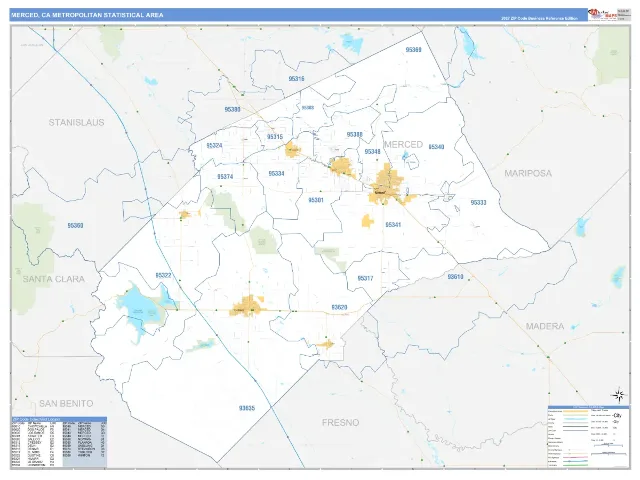
Task: Select ZIP code label 95301
Action: tap(316, 200)
